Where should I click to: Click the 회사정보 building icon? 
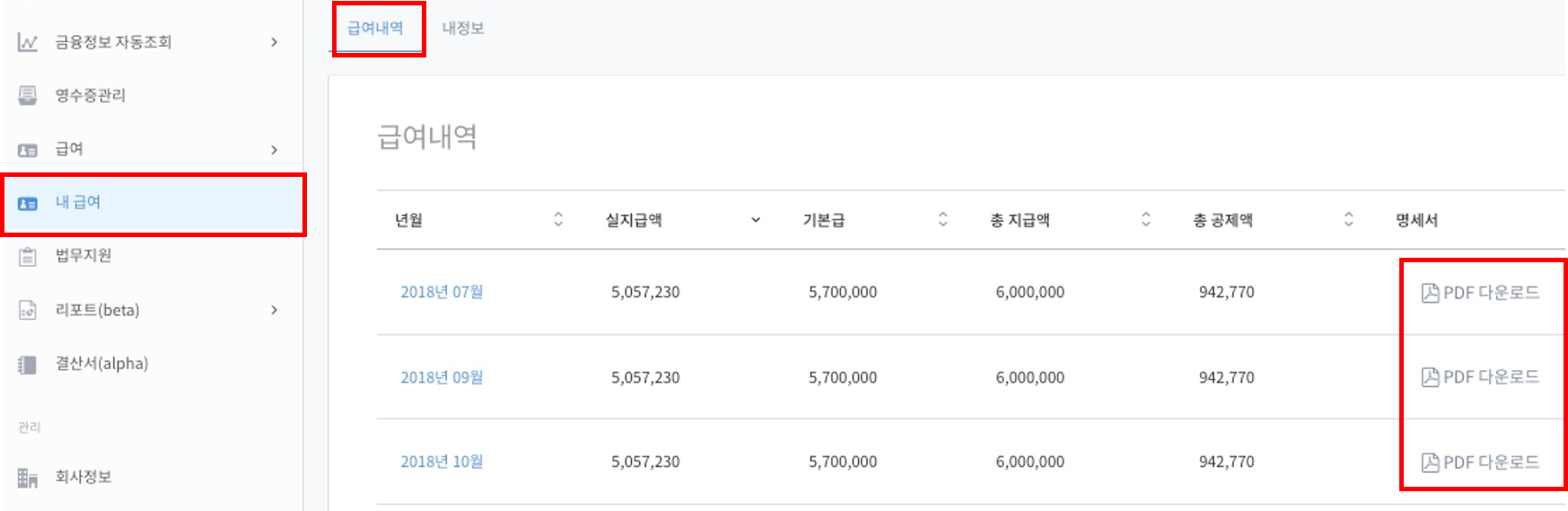pyautogui.click(x=28, y=478)
